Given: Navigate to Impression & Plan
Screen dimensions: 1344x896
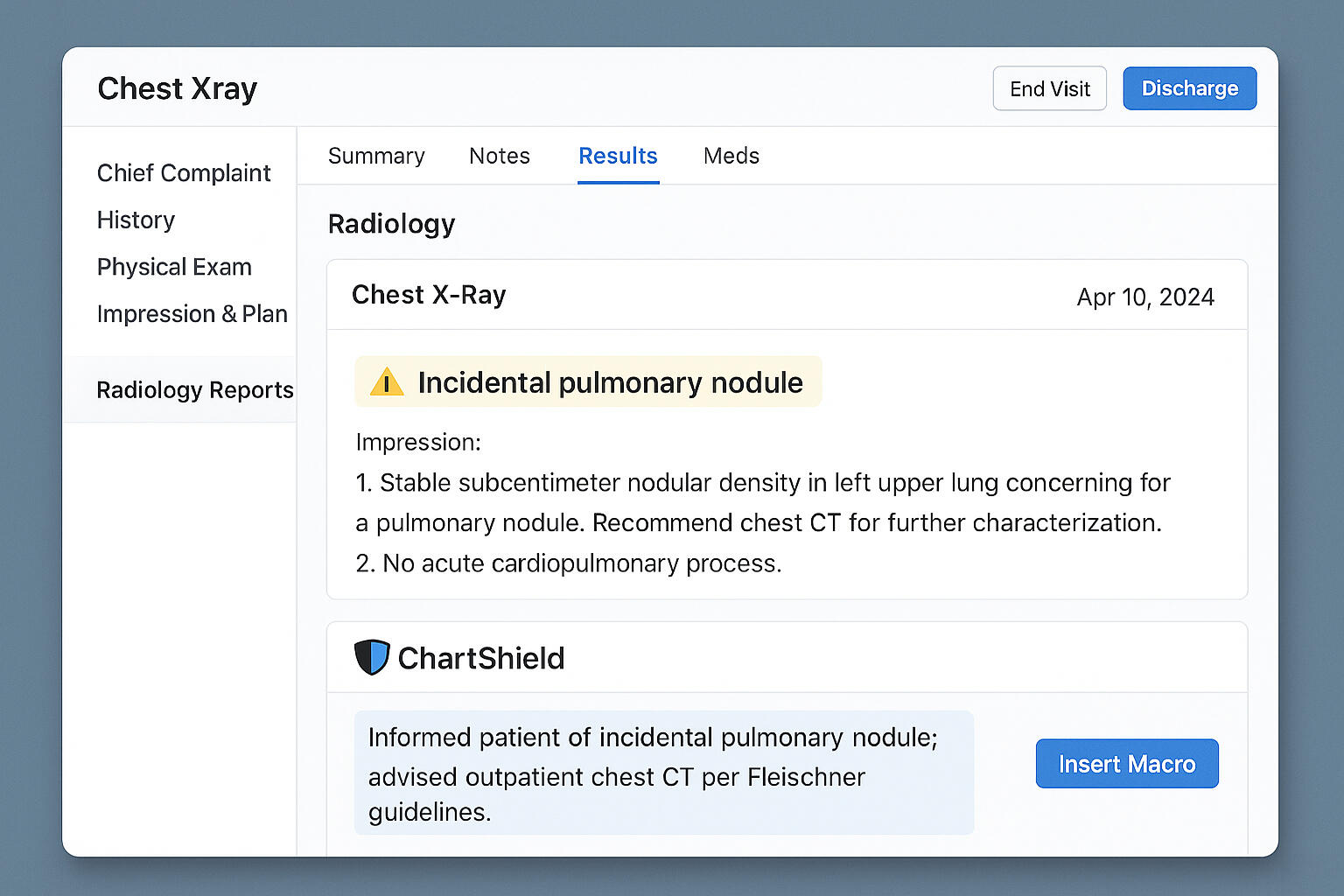Looking at the screenshot, I should tap(192, 313).
